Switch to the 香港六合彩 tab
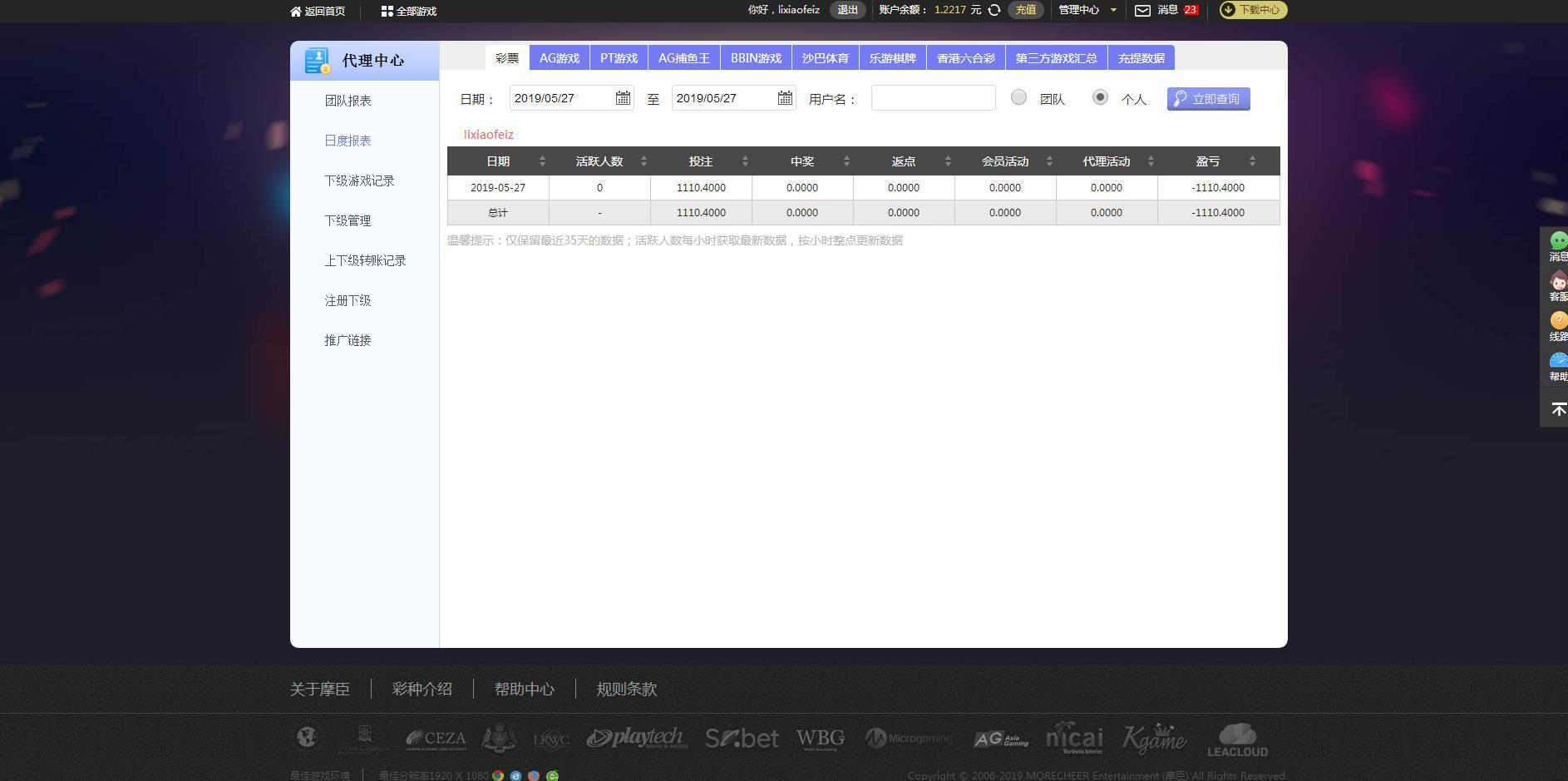This screenshot has height=781, width=1568. (965, 57)
